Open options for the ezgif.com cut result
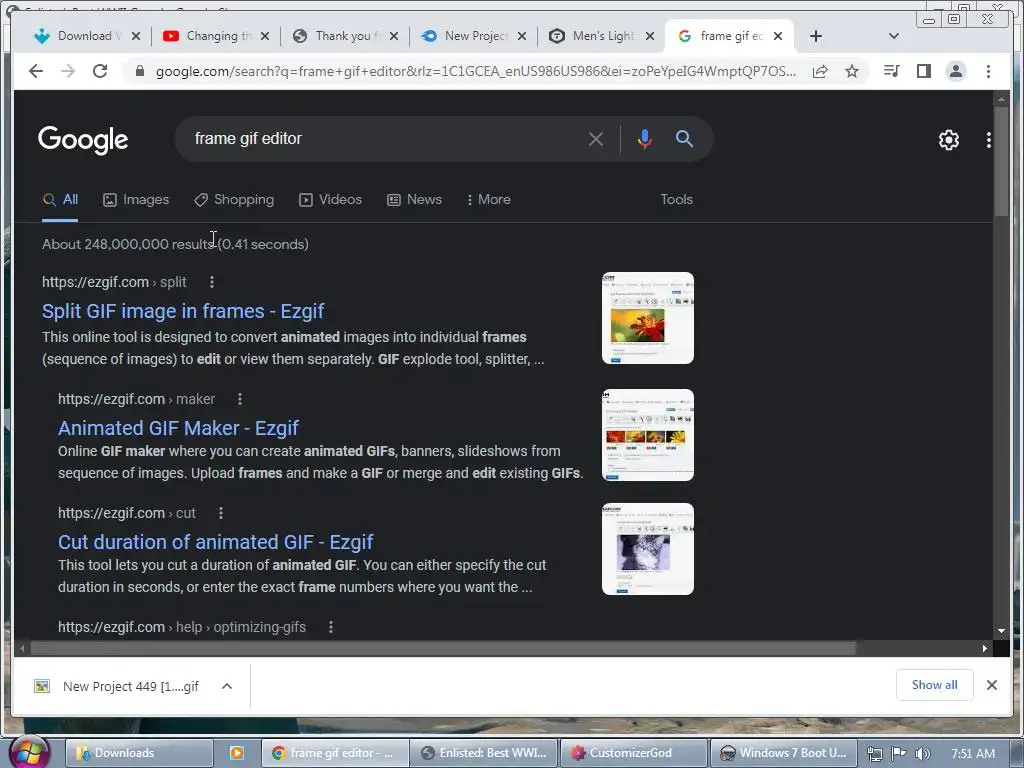The width and height of the screenshot is (1024, 768). pyautogui.click(x=221, y=513)
